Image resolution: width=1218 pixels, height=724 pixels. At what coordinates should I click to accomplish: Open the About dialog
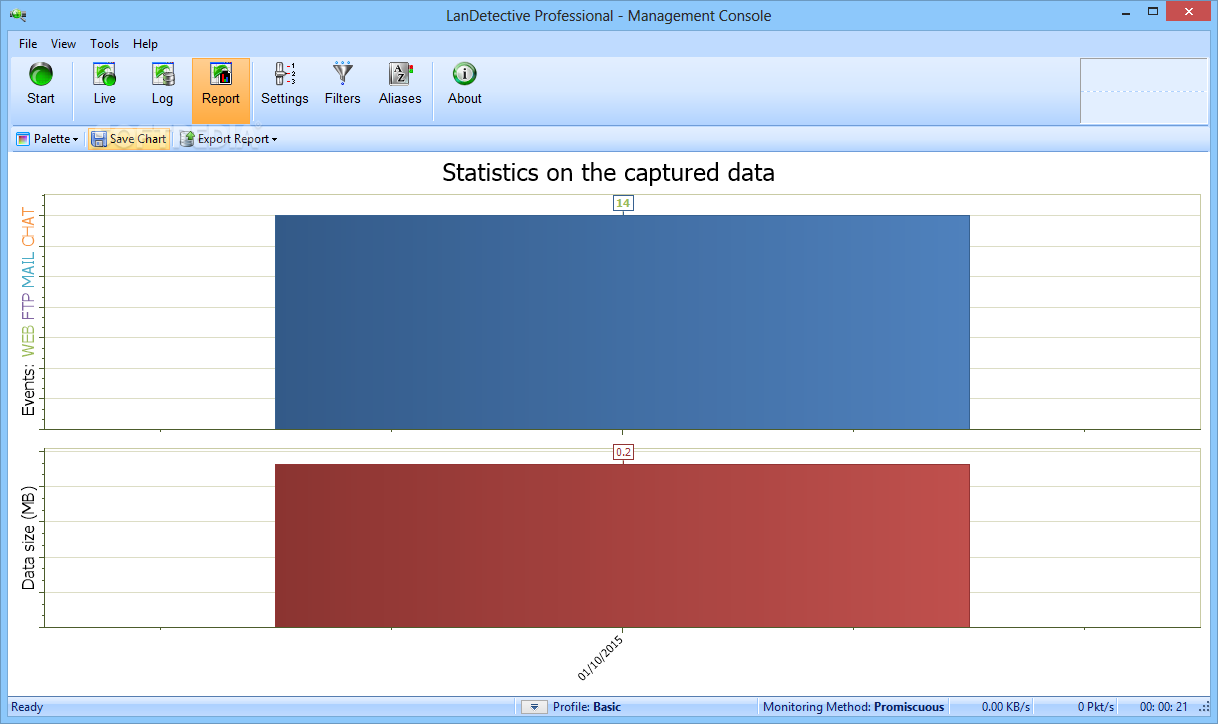click(465, 86)
